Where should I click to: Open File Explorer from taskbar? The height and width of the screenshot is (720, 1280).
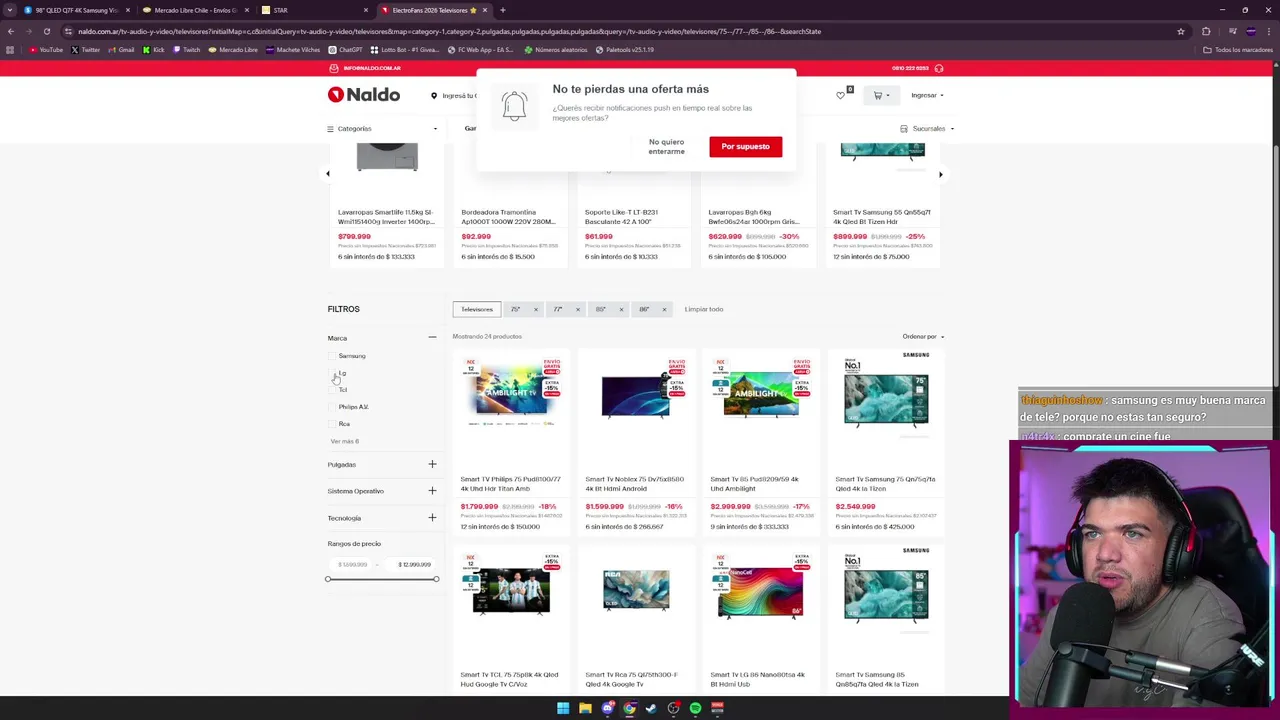(585, 708)
